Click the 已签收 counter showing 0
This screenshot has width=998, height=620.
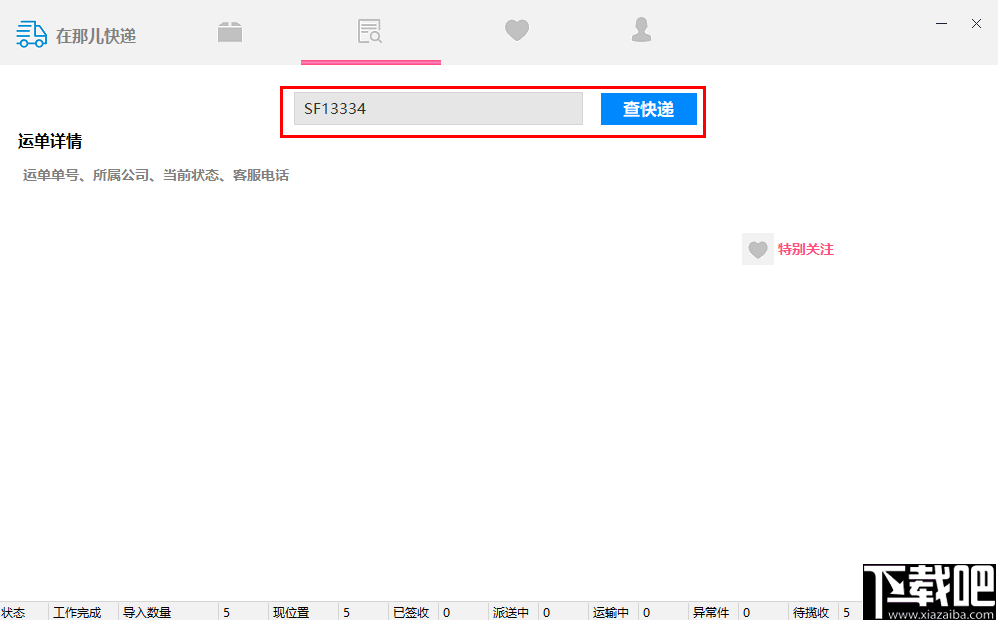pyautogui.click(x=410, y=612)
